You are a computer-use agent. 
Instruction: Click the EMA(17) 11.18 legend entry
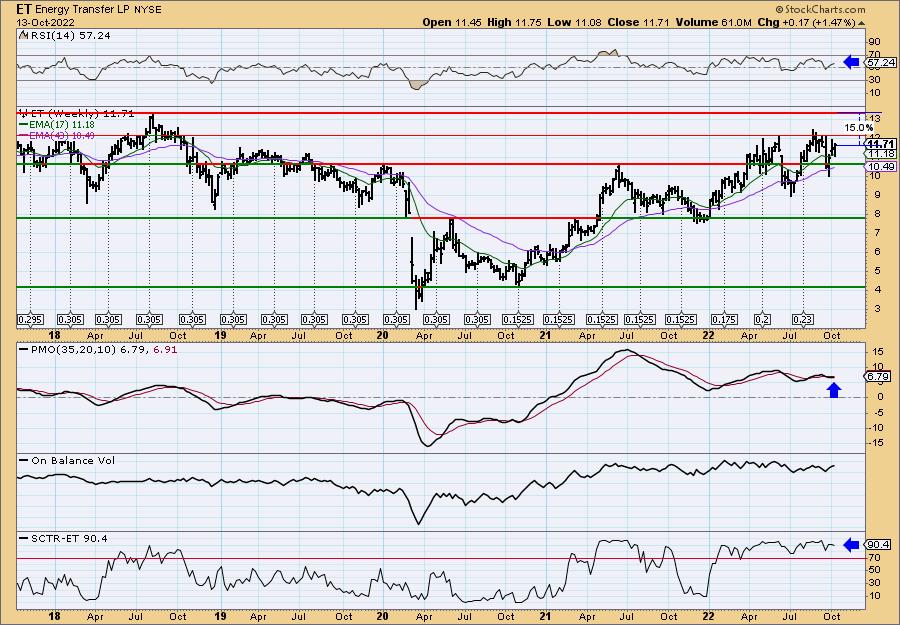[x=57, y=125]
